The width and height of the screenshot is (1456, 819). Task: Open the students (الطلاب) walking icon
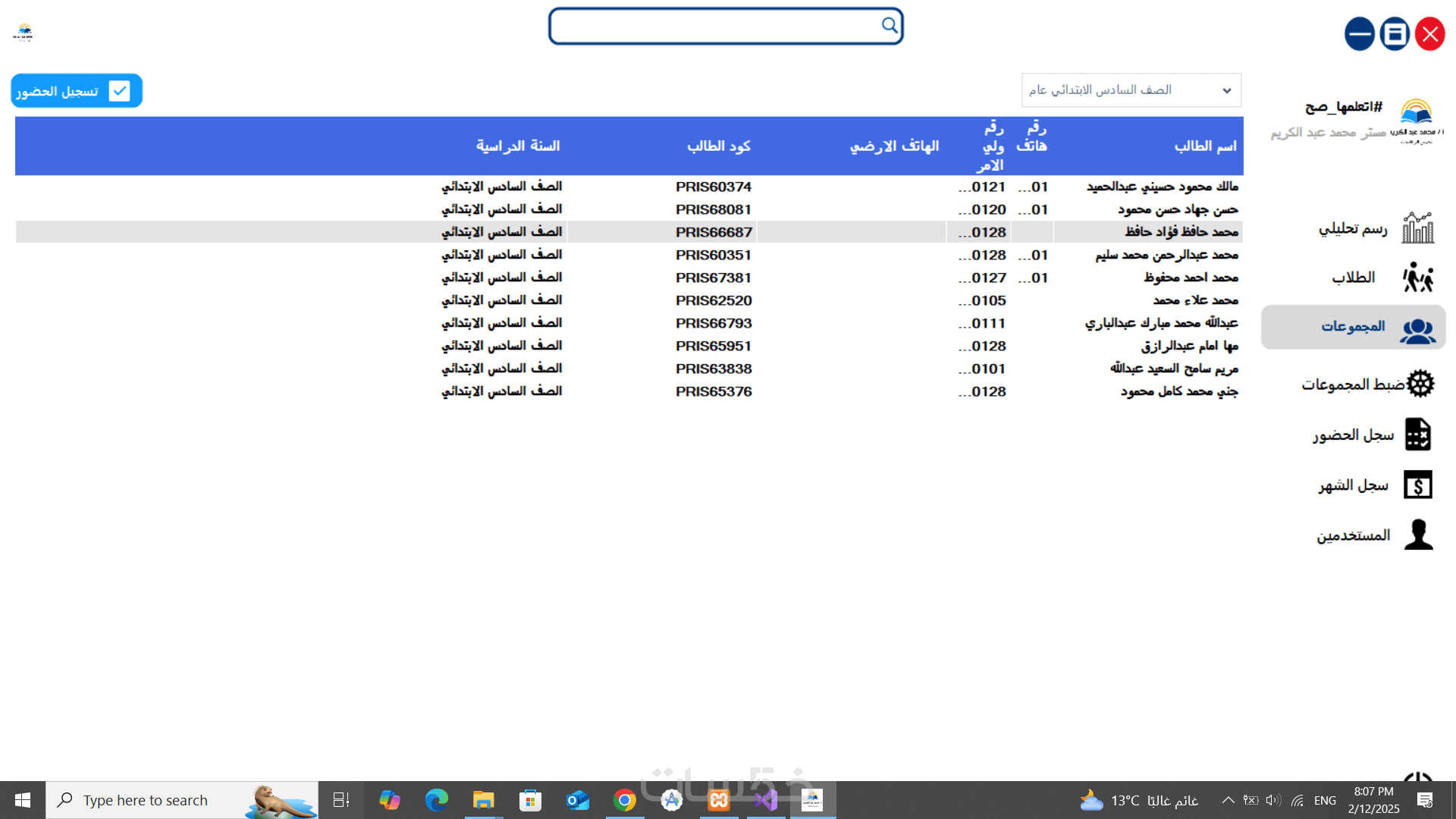coord(1417,278)
